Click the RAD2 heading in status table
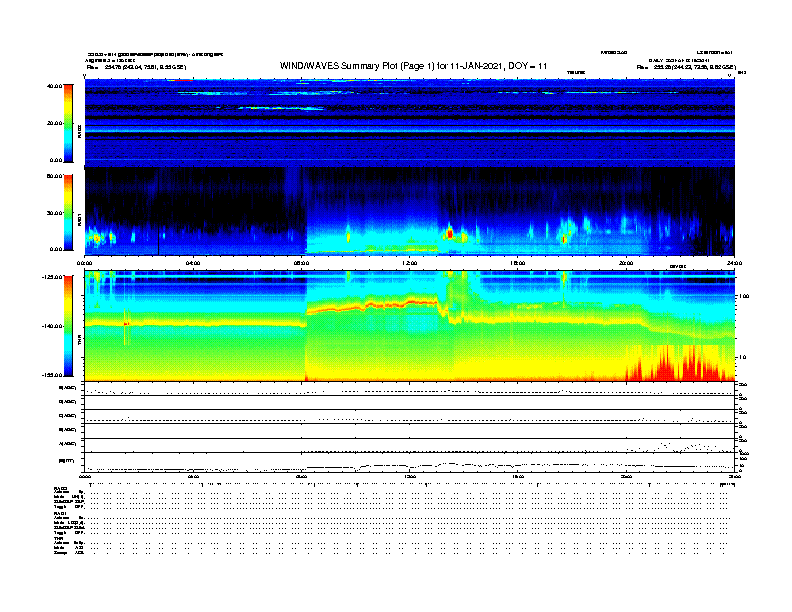792x612 pixels. coord(61,489)
